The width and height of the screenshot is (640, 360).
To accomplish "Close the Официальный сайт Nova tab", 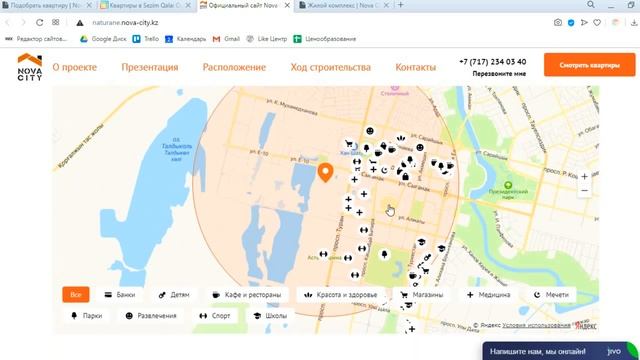I will 287,5.
